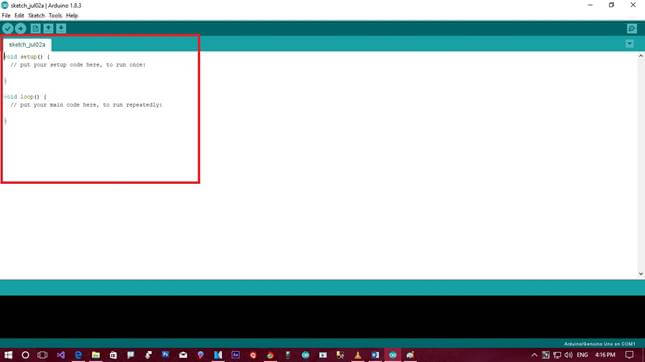645x362 pixels.
Task: Click the 'void loop() {' code line
Action: [x=25, y=97]
